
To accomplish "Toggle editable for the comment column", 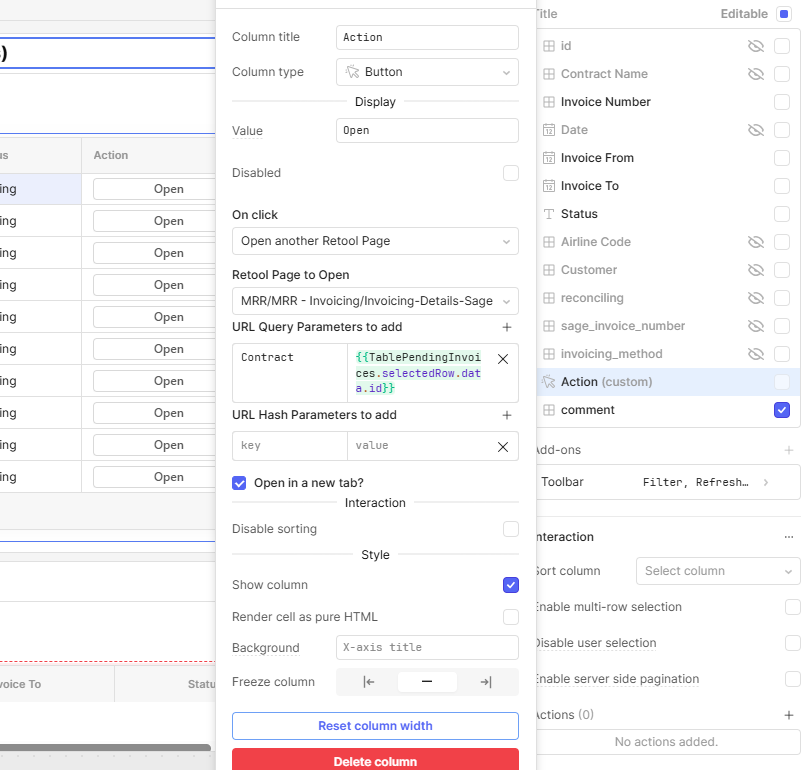I will point(781,410).
